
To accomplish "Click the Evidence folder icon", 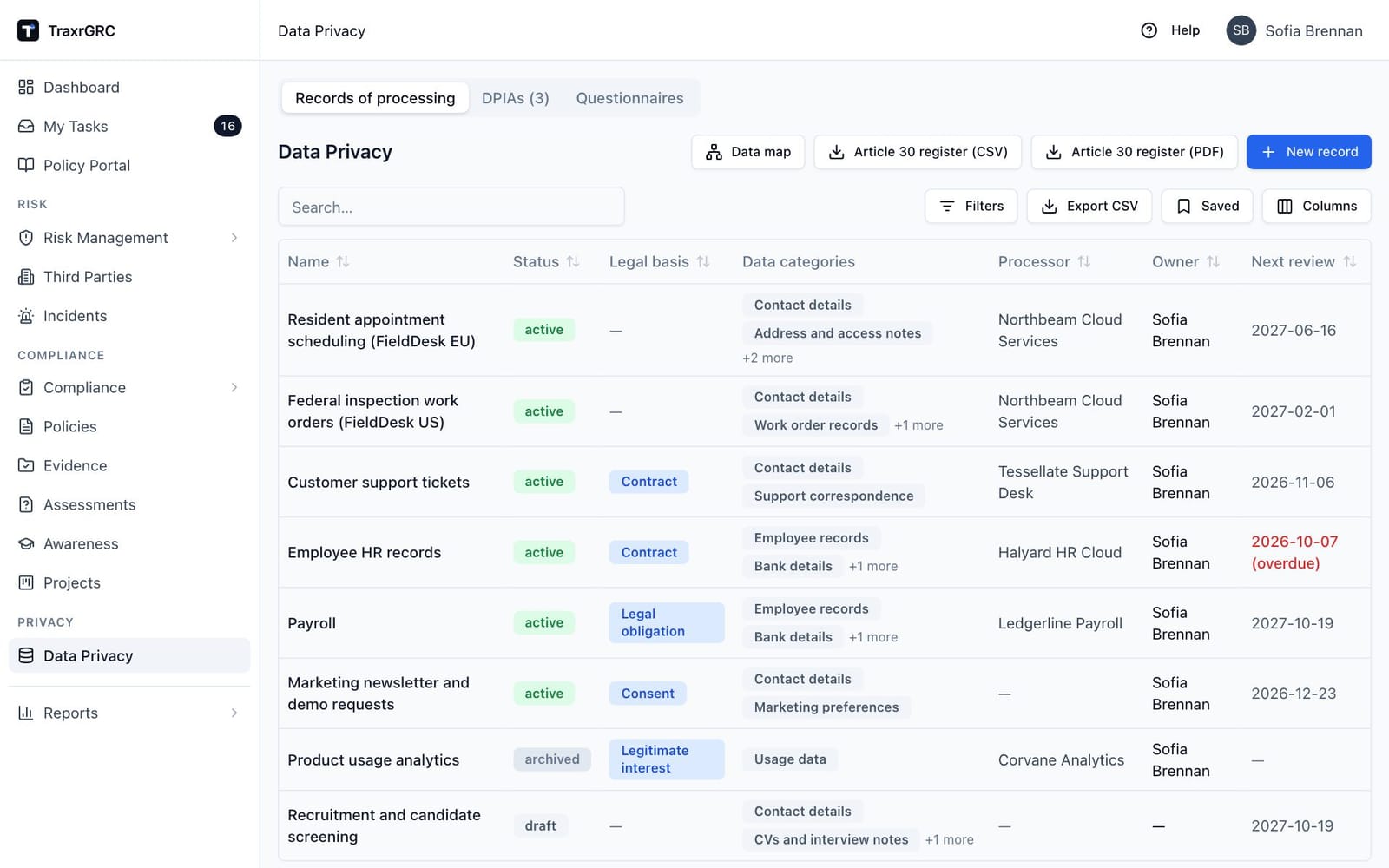I will point(26,465).
